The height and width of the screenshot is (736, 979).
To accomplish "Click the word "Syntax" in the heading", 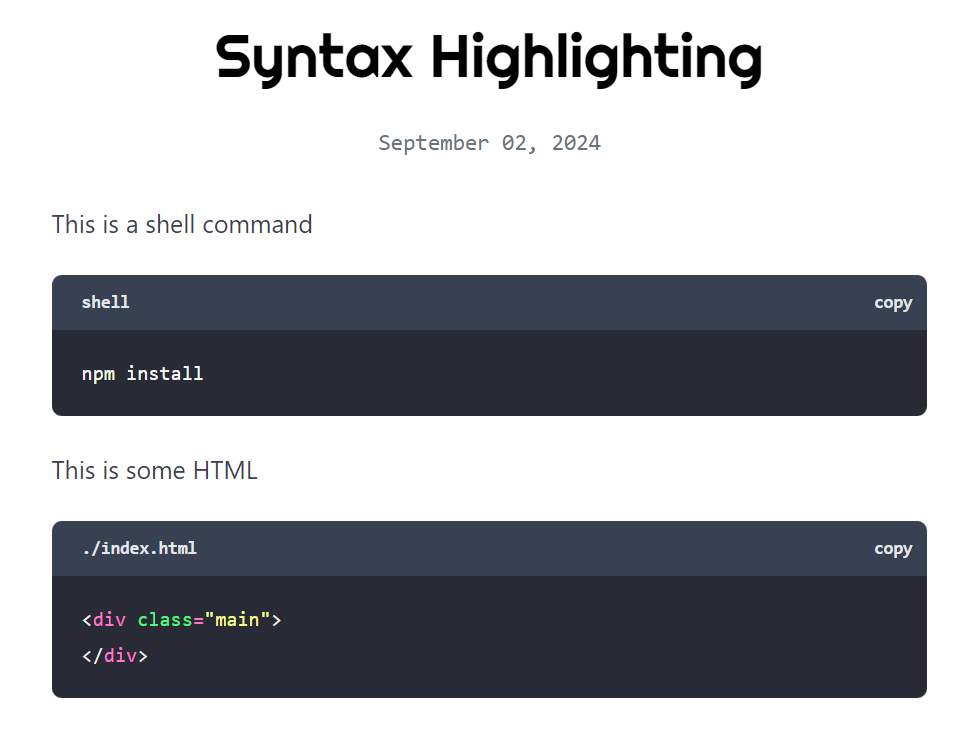I will (x=313, y=57).
